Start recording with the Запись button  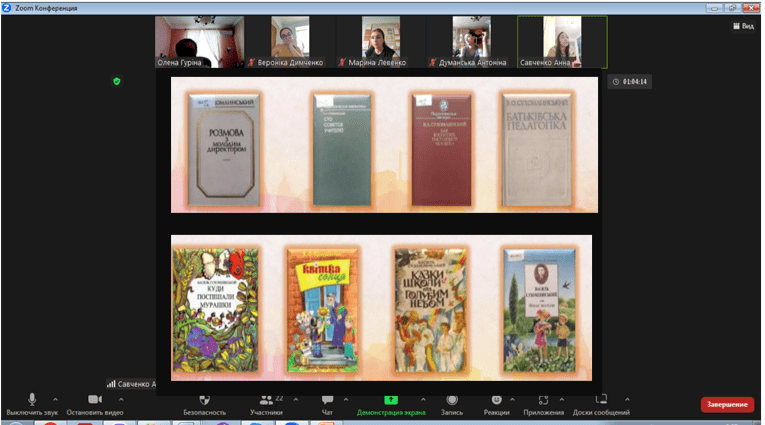452,400
